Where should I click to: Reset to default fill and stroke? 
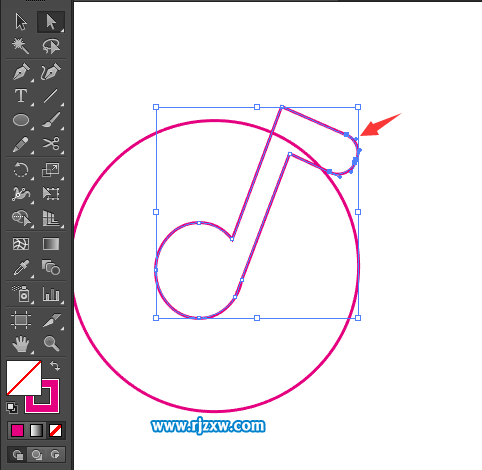coord(12,407)
